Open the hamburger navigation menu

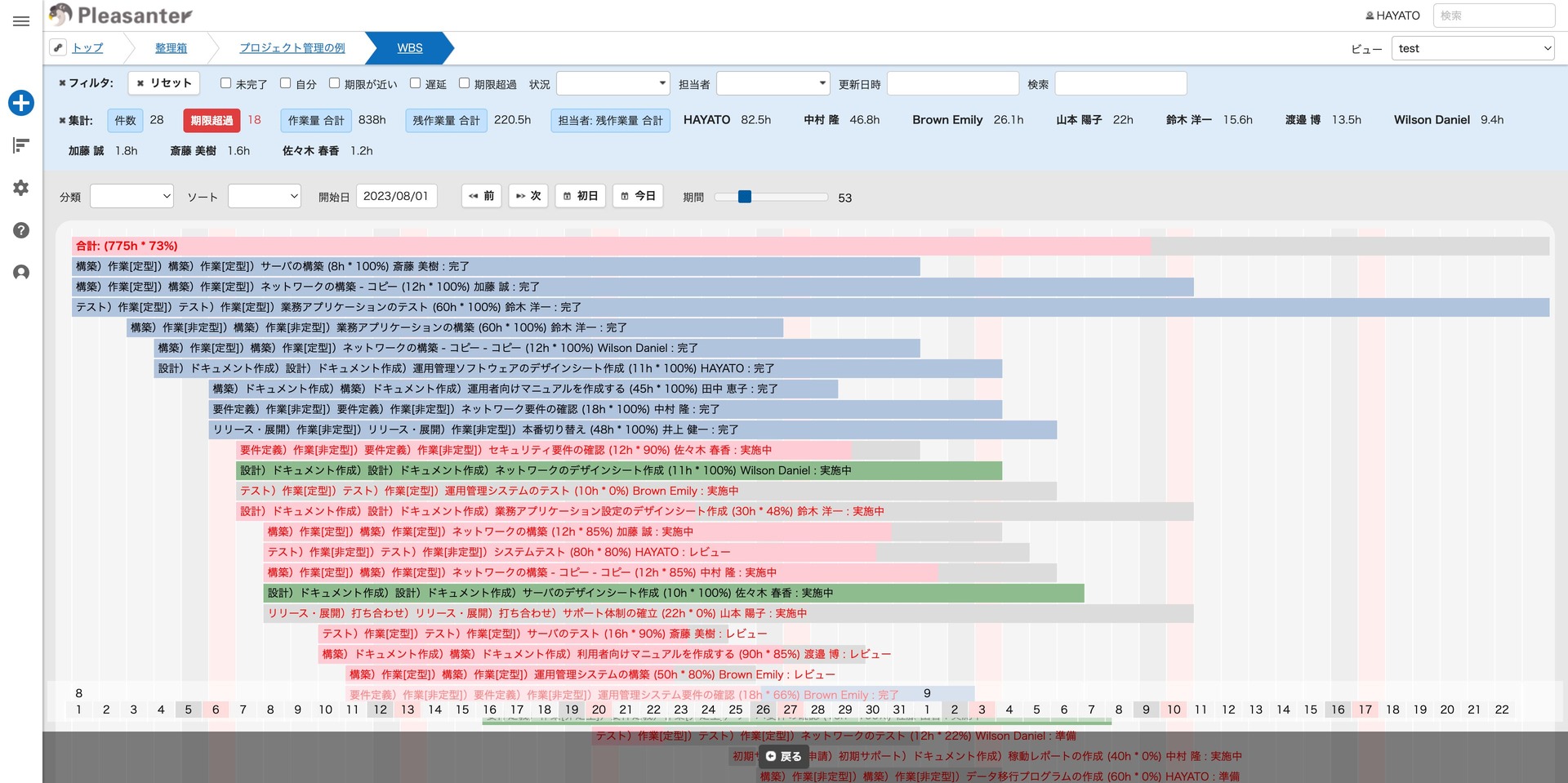pyautogui.click(x=21, y=21)
